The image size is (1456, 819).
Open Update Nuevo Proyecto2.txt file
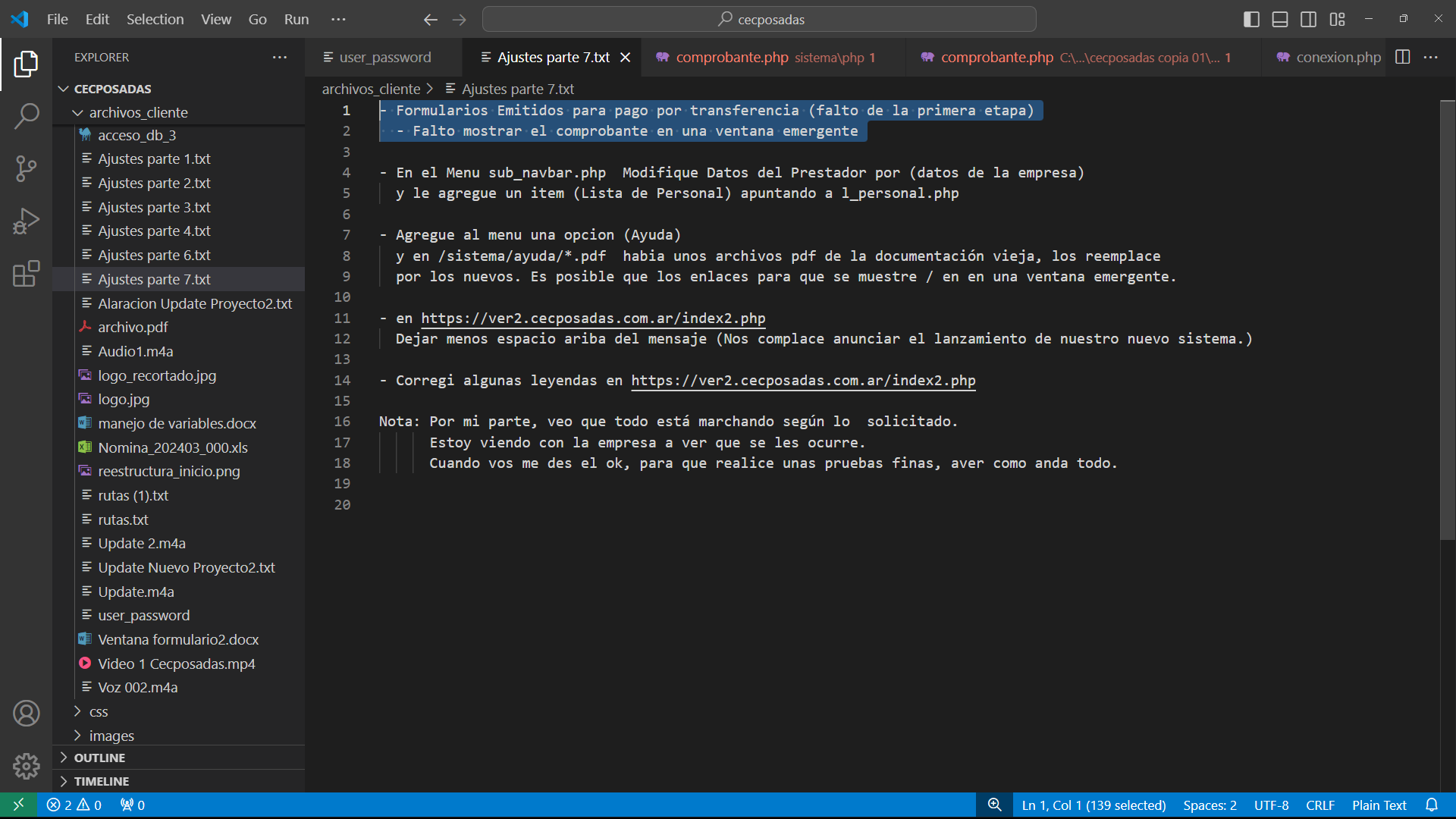tap(179, 567)
